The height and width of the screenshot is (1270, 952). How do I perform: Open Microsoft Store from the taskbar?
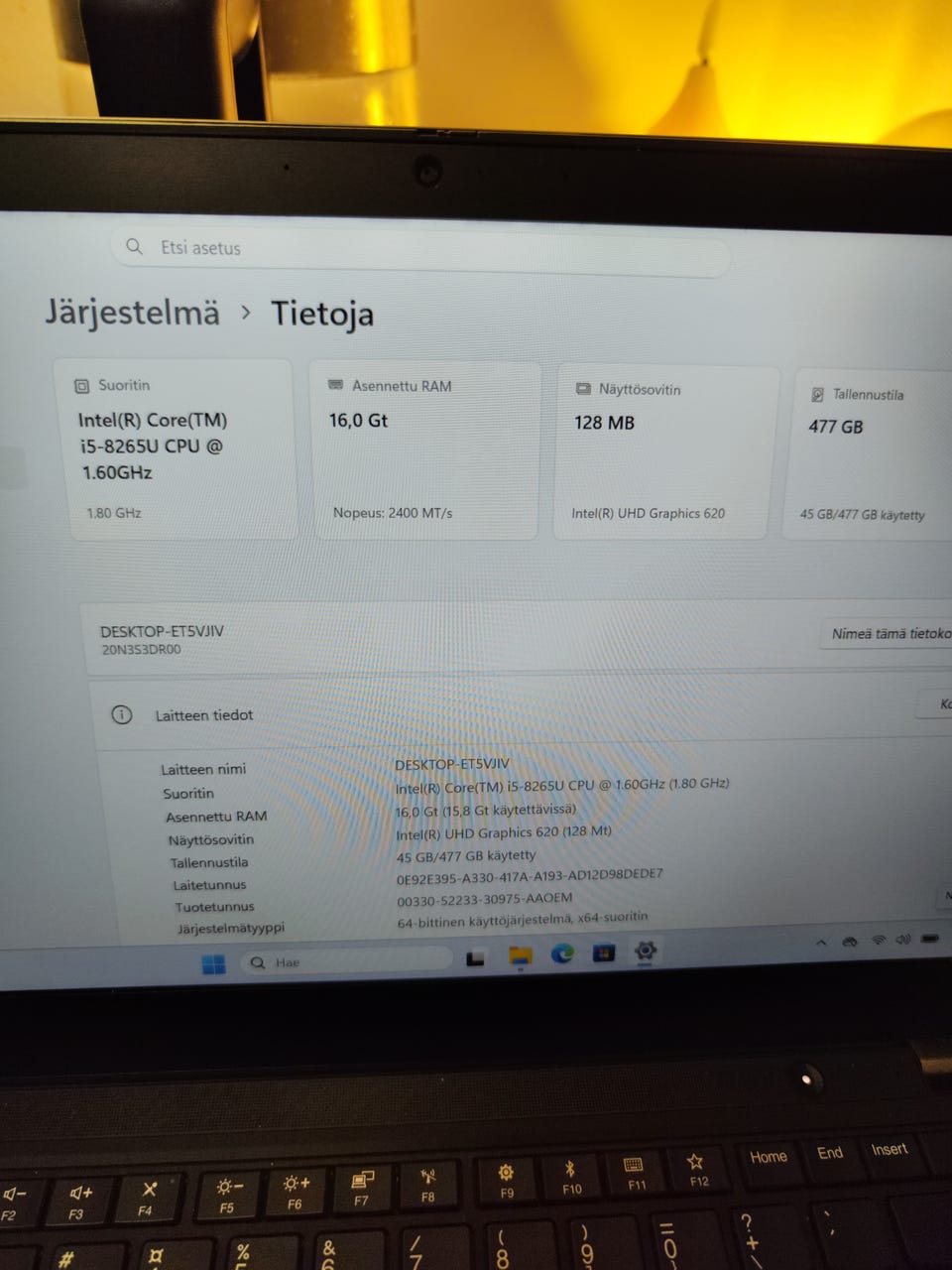[x=603, y=953]
